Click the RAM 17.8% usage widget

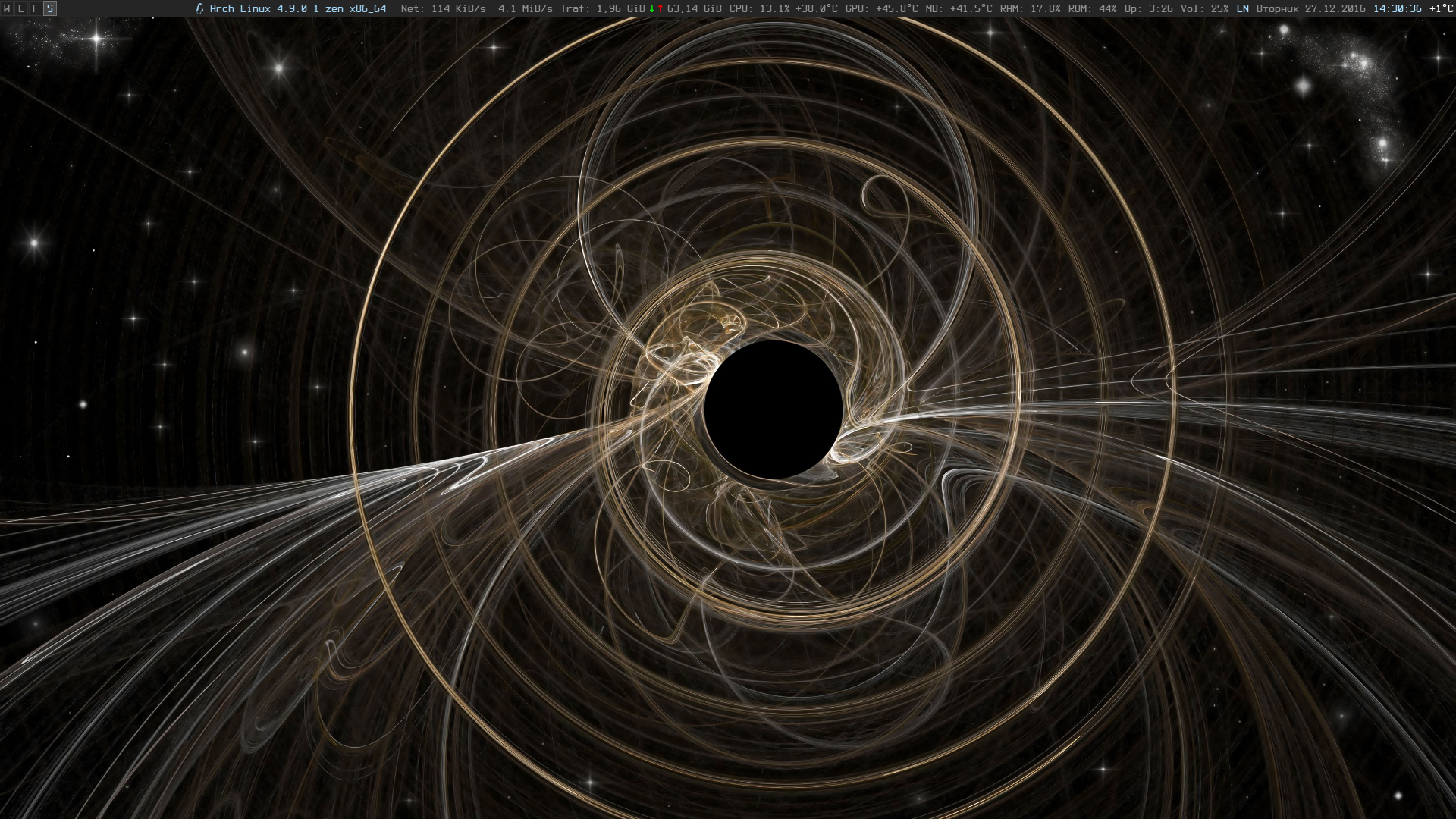pyautogui.click(x=1030, y=8)
